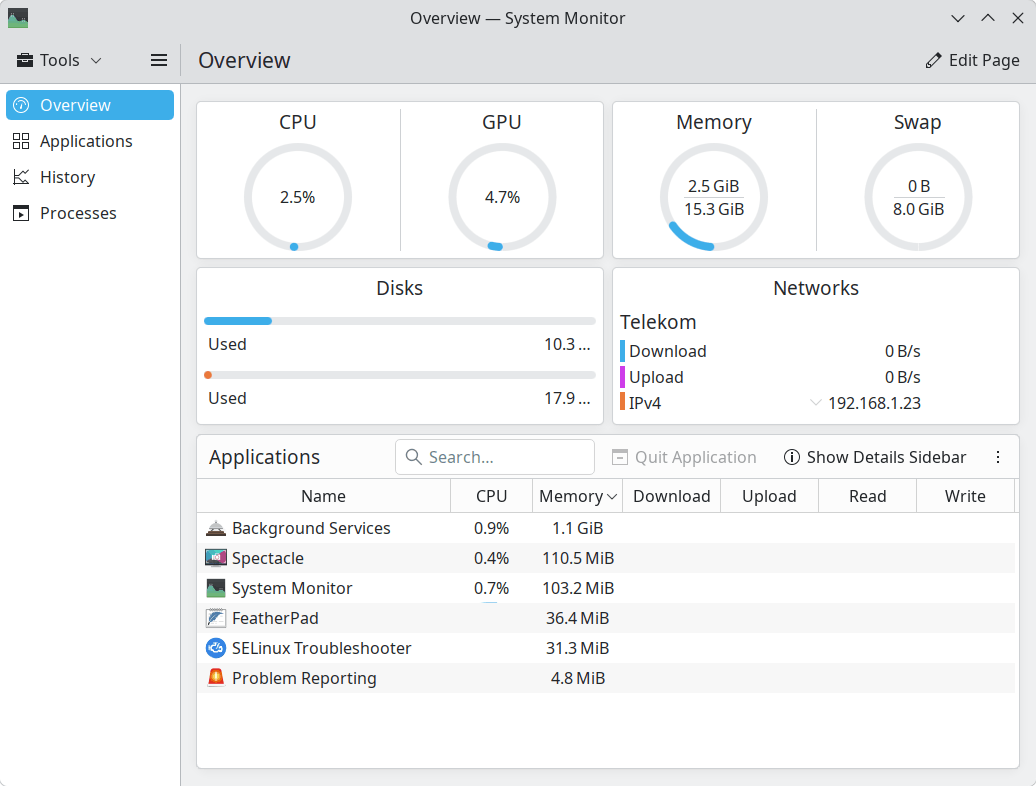
Task: Open the Tools dropdown menu
Action: tap(60, 60)
